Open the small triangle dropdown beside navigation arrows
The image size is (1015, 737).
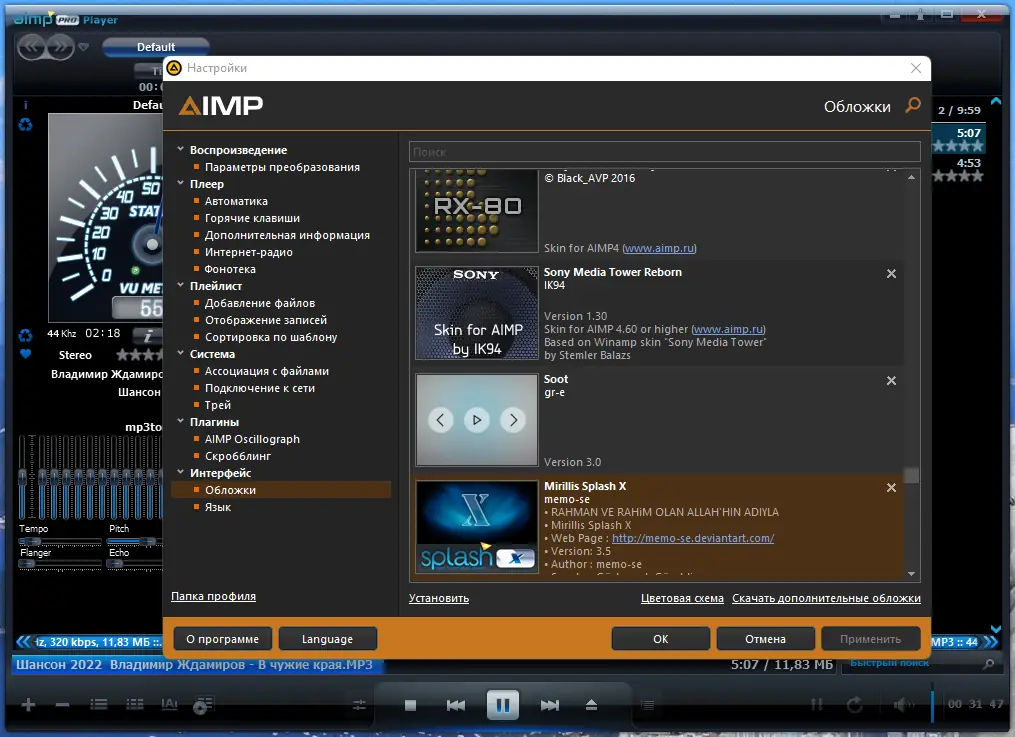coord(83,47)
